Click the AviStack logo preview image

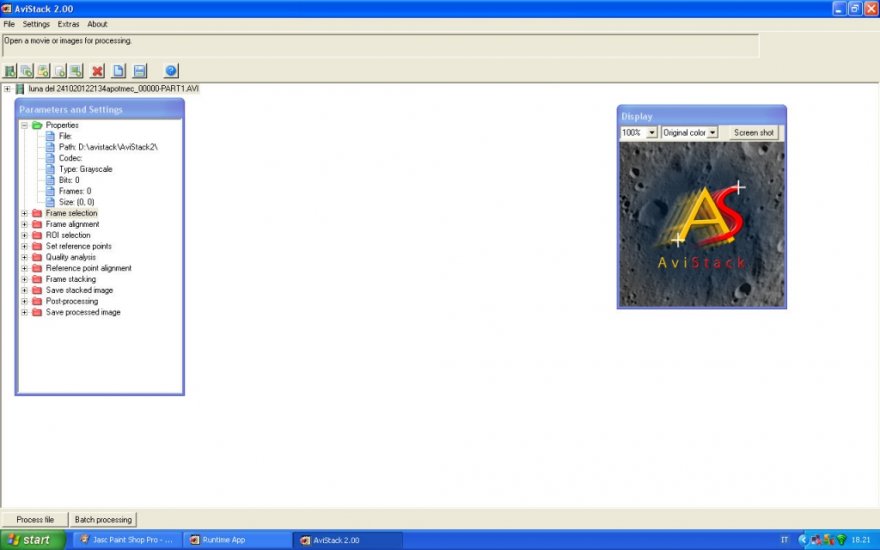702,224
